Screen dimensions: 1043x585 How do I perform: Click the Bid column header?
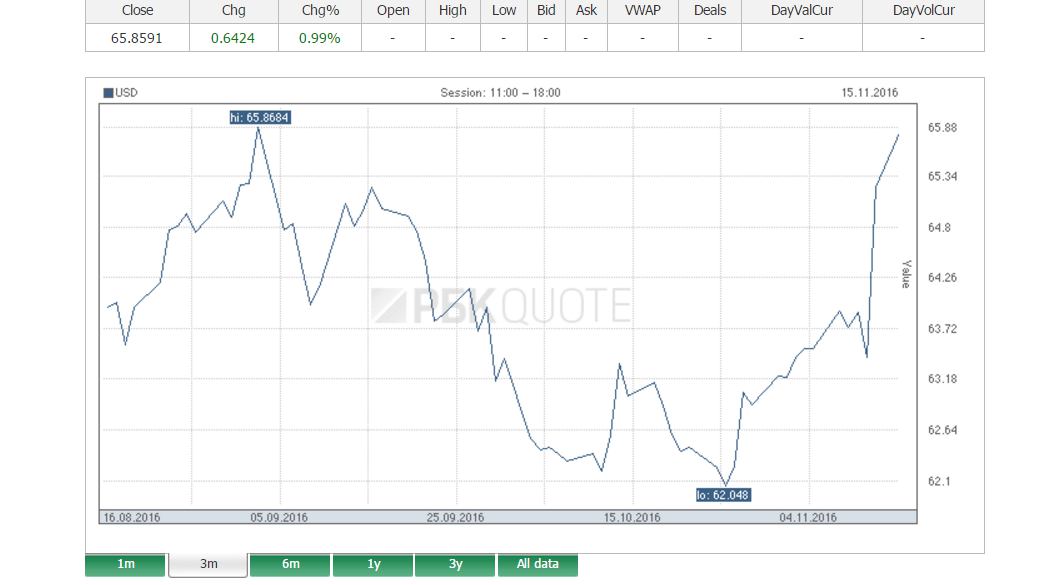[546, 11]
